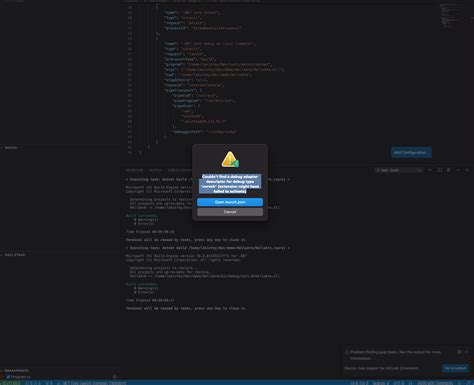474x385 pixels.
Task: Open the Task - build terminal dropdown
Action: coord(399,170)
